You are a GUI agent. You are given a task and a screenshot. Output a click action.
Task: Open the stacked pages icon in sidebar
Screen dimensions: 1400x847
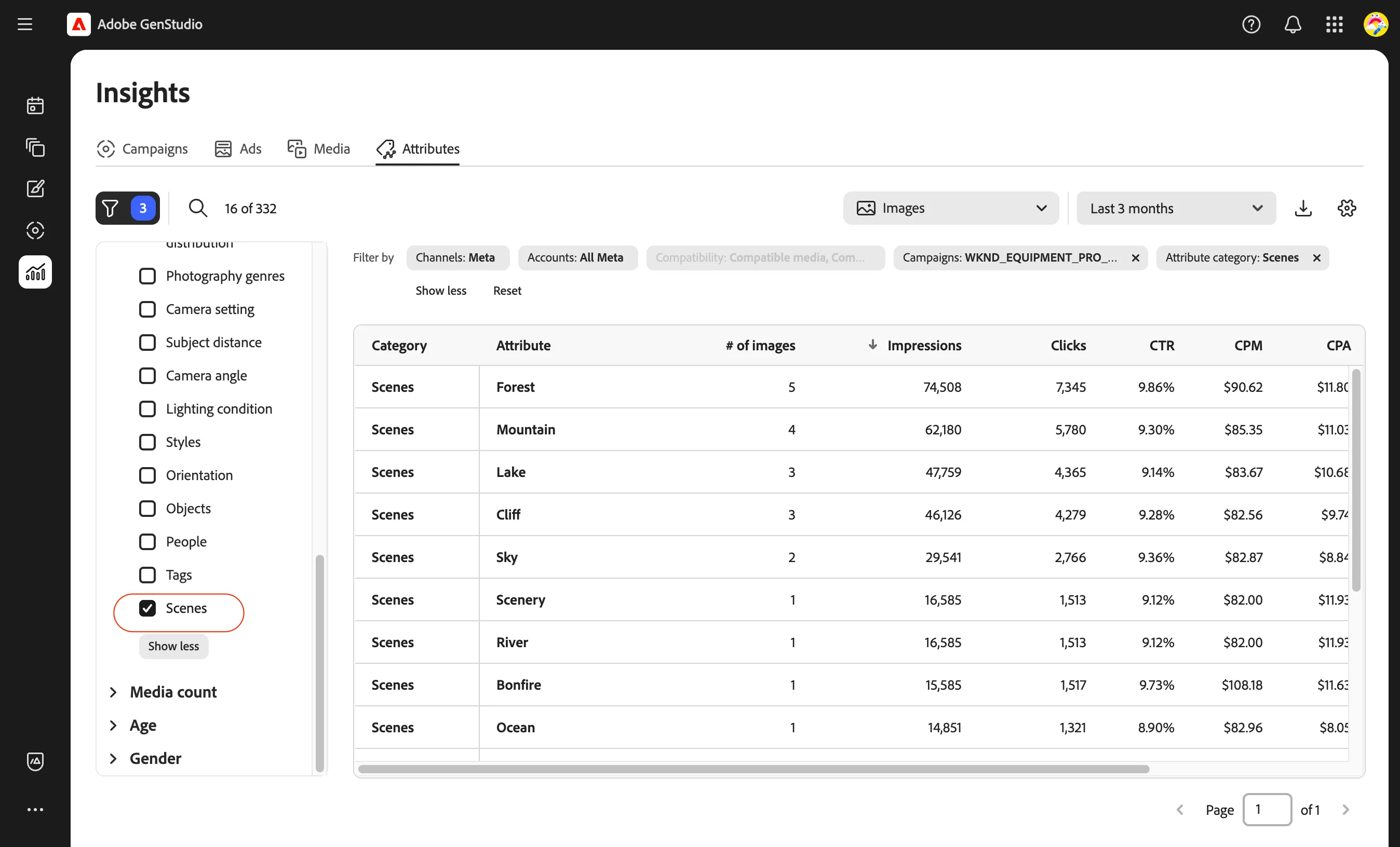[x=35, y=147]
